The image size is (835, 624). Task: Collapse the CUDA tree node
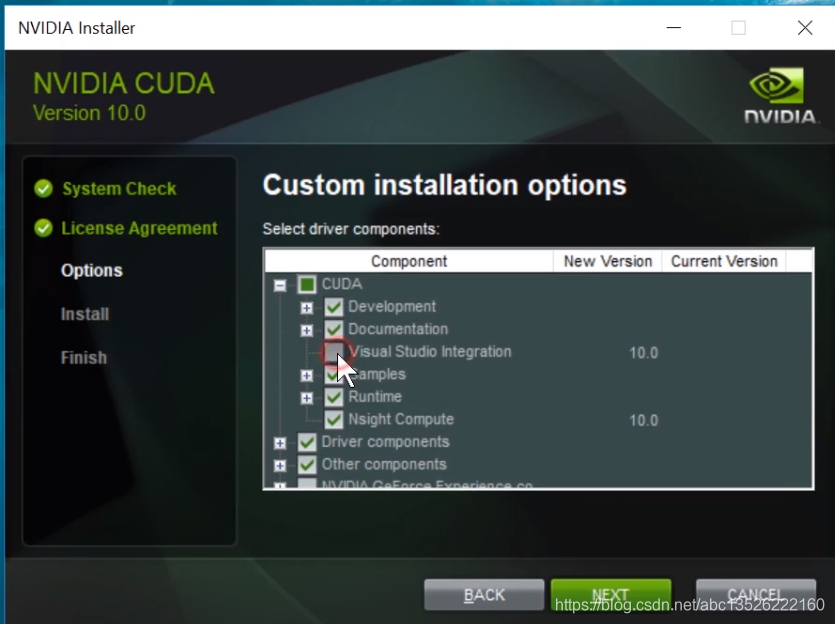pyautogui.click(x=280, y=285)
